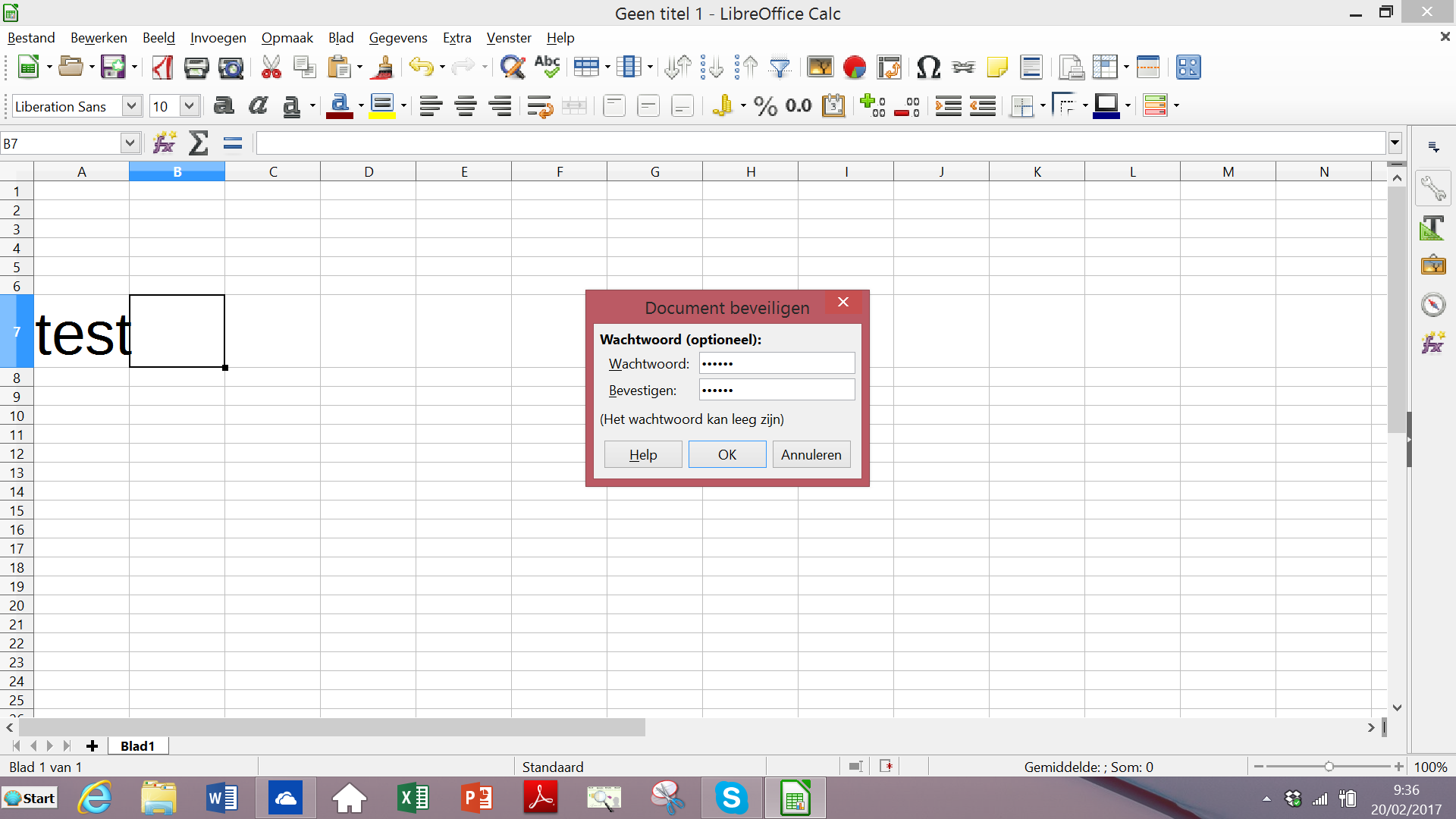Open the Function Wizard icon

(164, 143)
